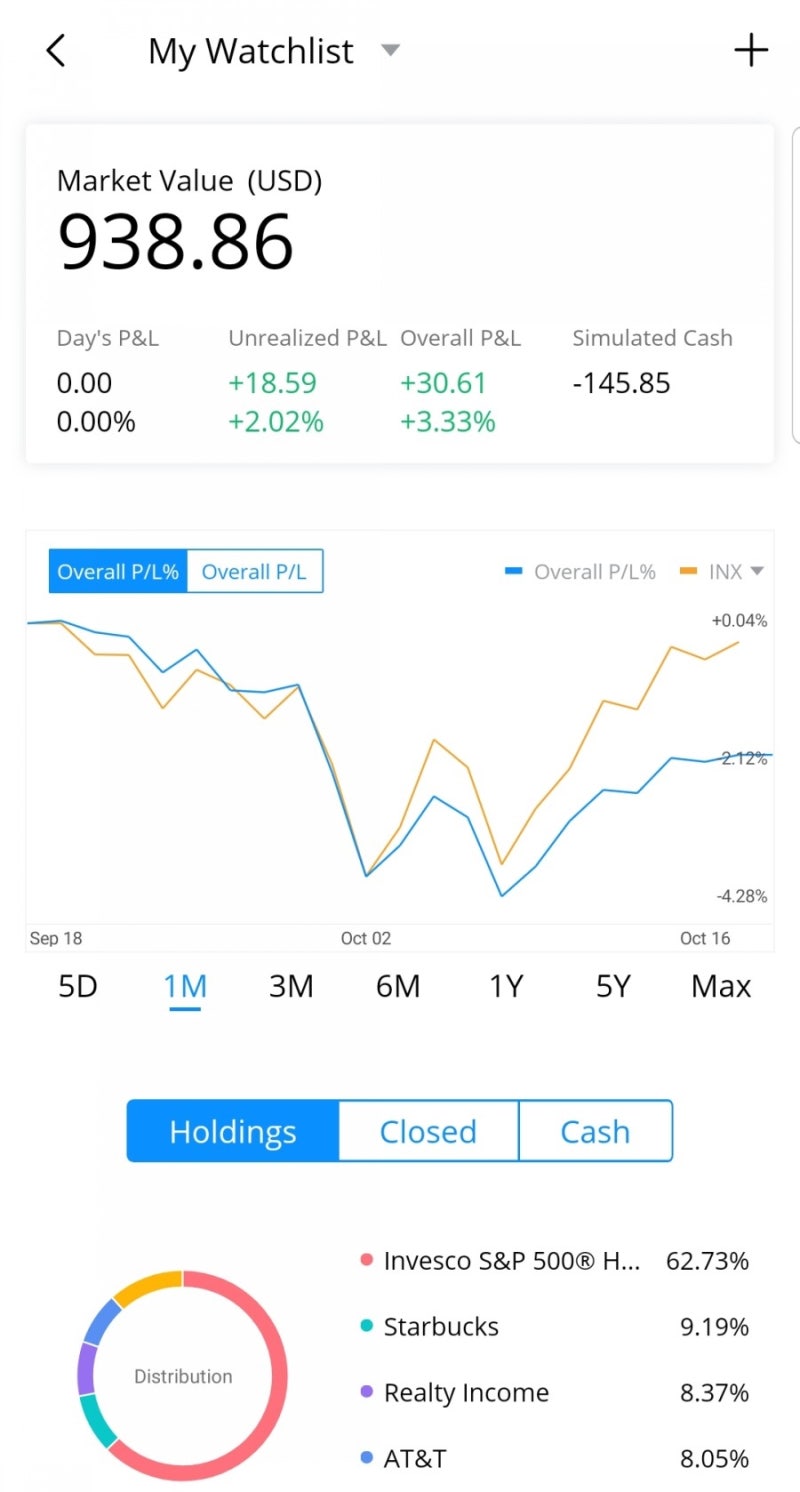Viewport: 800px width, 1492px height.
Task: Switch chart to Overall P/L
Action: pyautogui.click(x=254, y=571)
